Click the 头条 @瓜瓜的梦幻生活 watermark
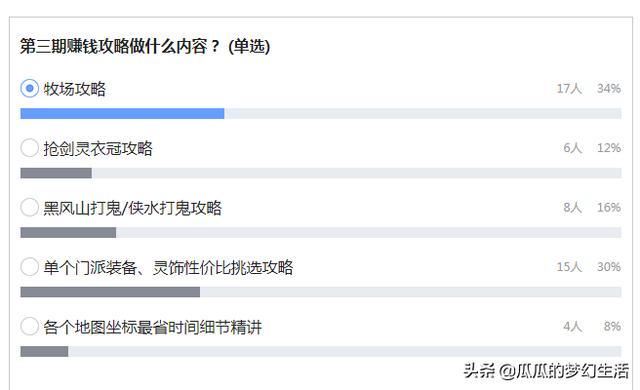This screenshot has width=640, height=390. pyautogui.click(x=546, y=371)
